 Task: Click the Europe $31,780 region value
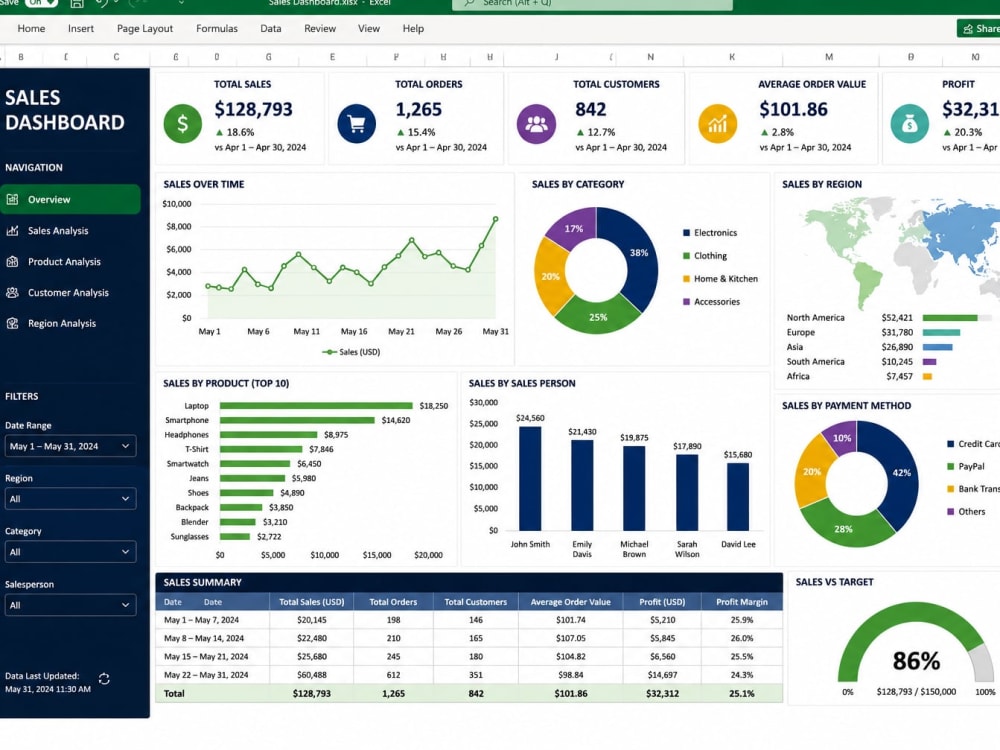[897, 333]
